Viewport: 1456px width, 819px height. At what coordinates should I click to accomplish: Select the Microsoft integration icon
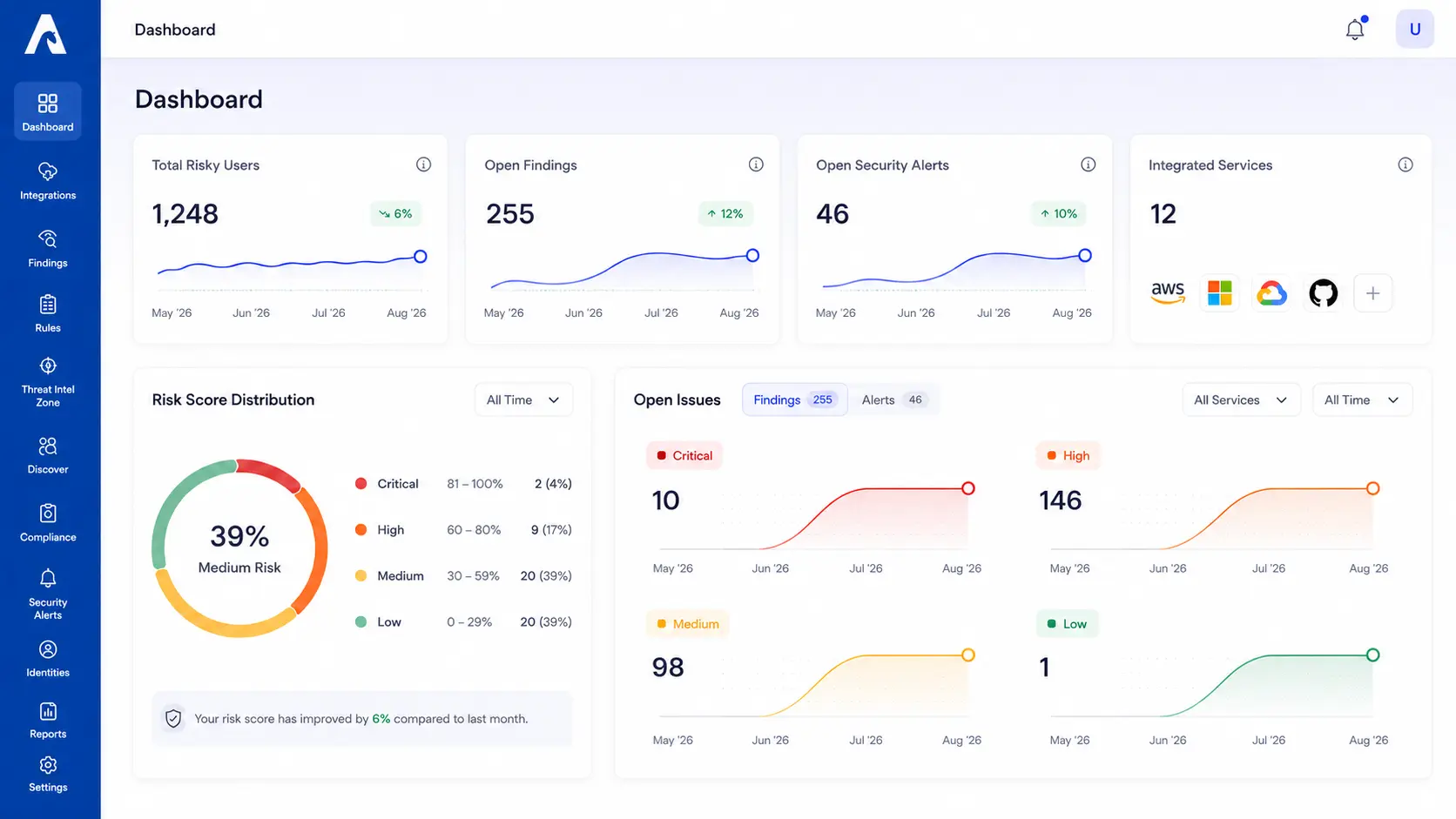tap(1220, 293)
